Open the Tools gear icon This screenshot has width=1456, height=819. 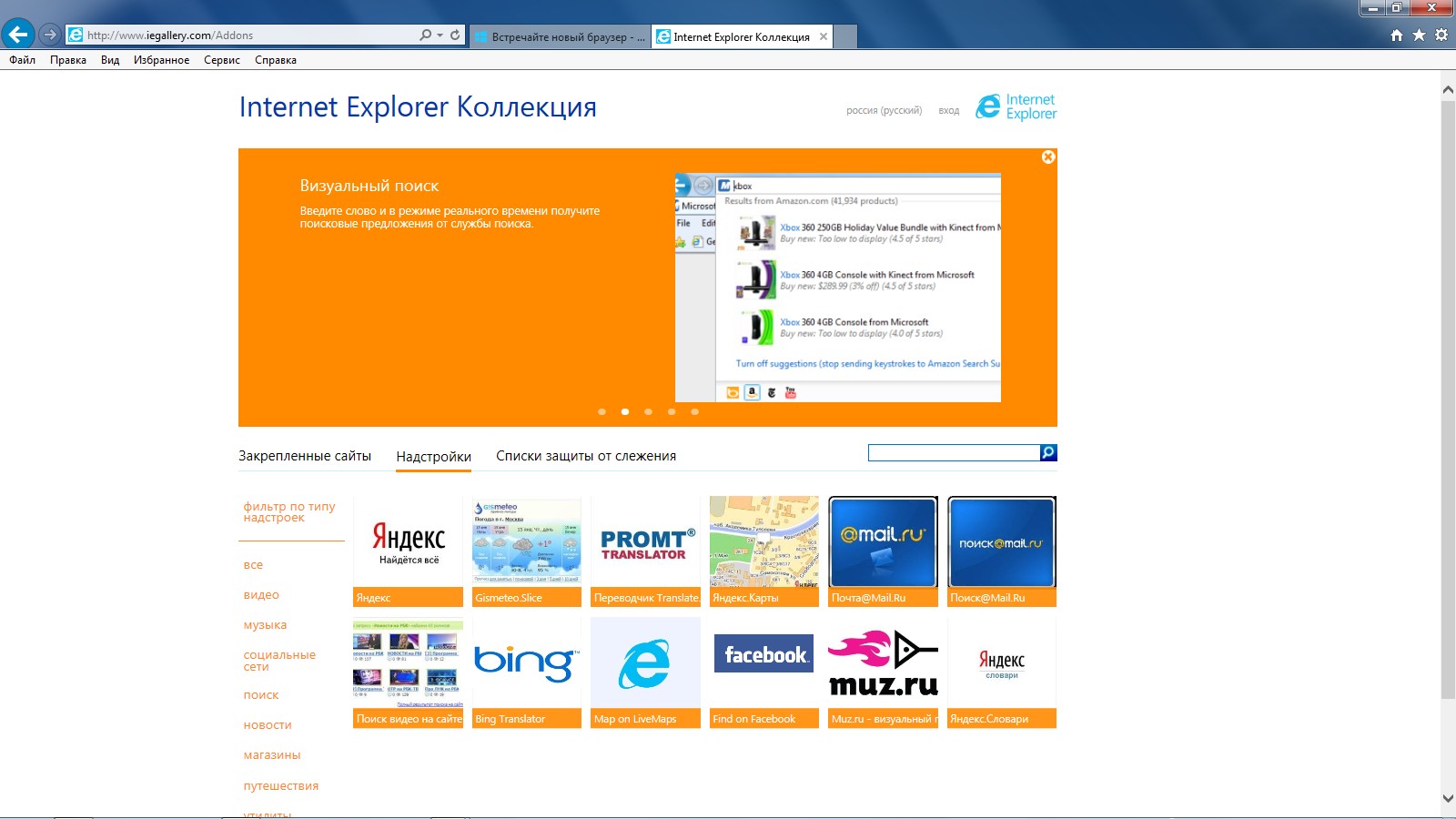pos(1441,35)
